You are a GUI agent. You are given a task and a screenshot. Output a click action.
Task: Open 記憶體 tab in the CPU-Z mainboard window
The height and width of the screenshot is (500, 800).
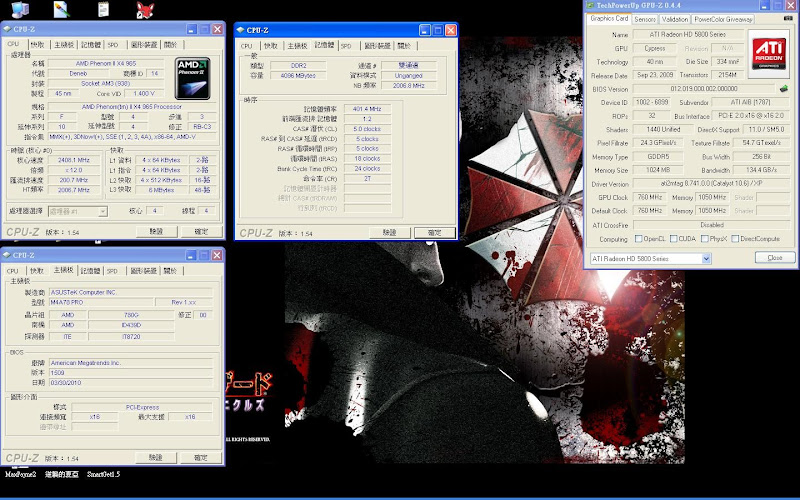[x=90, y=271]
